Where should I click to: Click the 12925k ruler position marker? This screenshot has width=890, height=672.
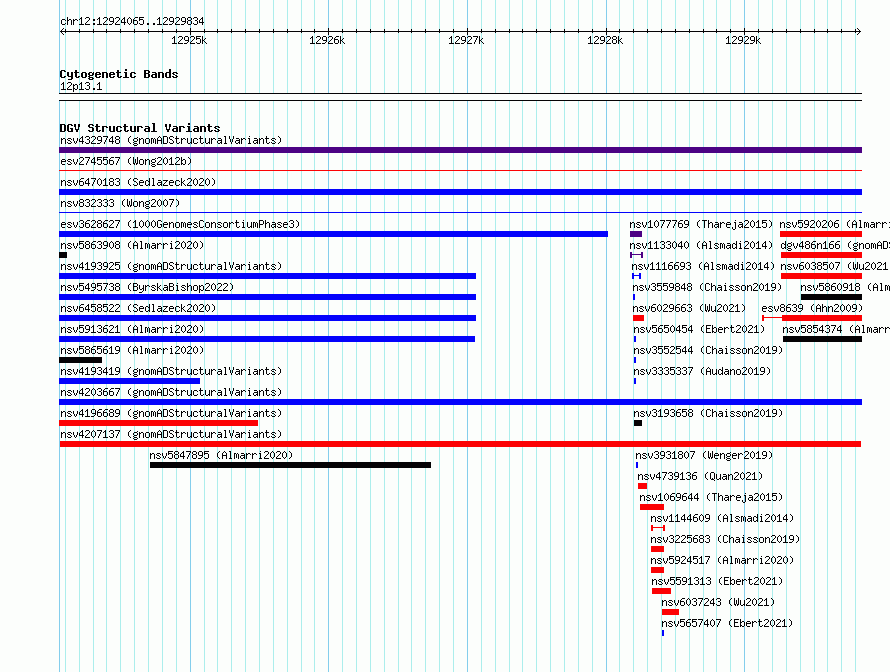189,40
